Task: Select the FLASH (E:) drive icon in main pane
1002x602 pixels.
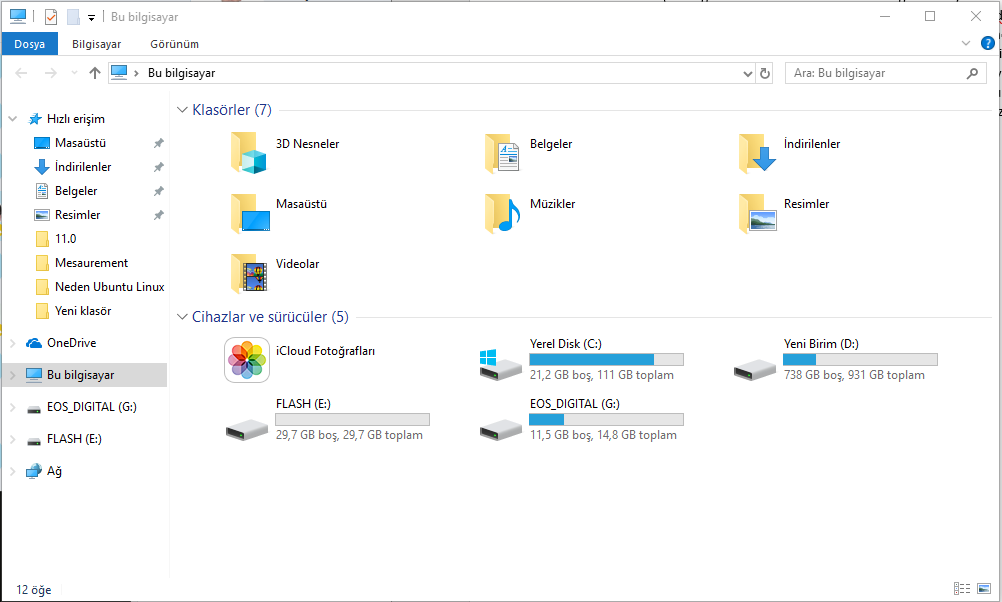Action: coord(247,429)
